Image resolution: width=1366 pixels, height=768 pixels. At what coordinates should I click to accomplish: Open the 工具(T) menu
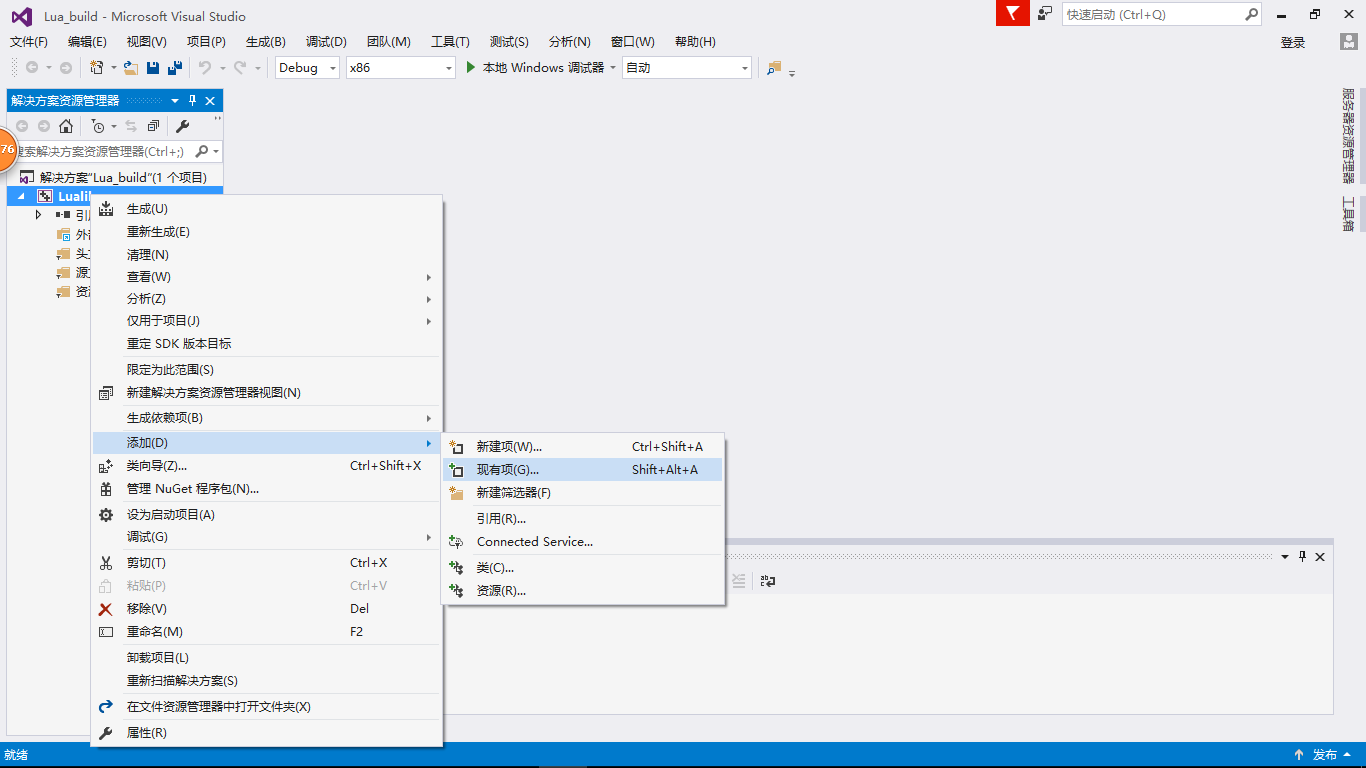pos(450,41)
